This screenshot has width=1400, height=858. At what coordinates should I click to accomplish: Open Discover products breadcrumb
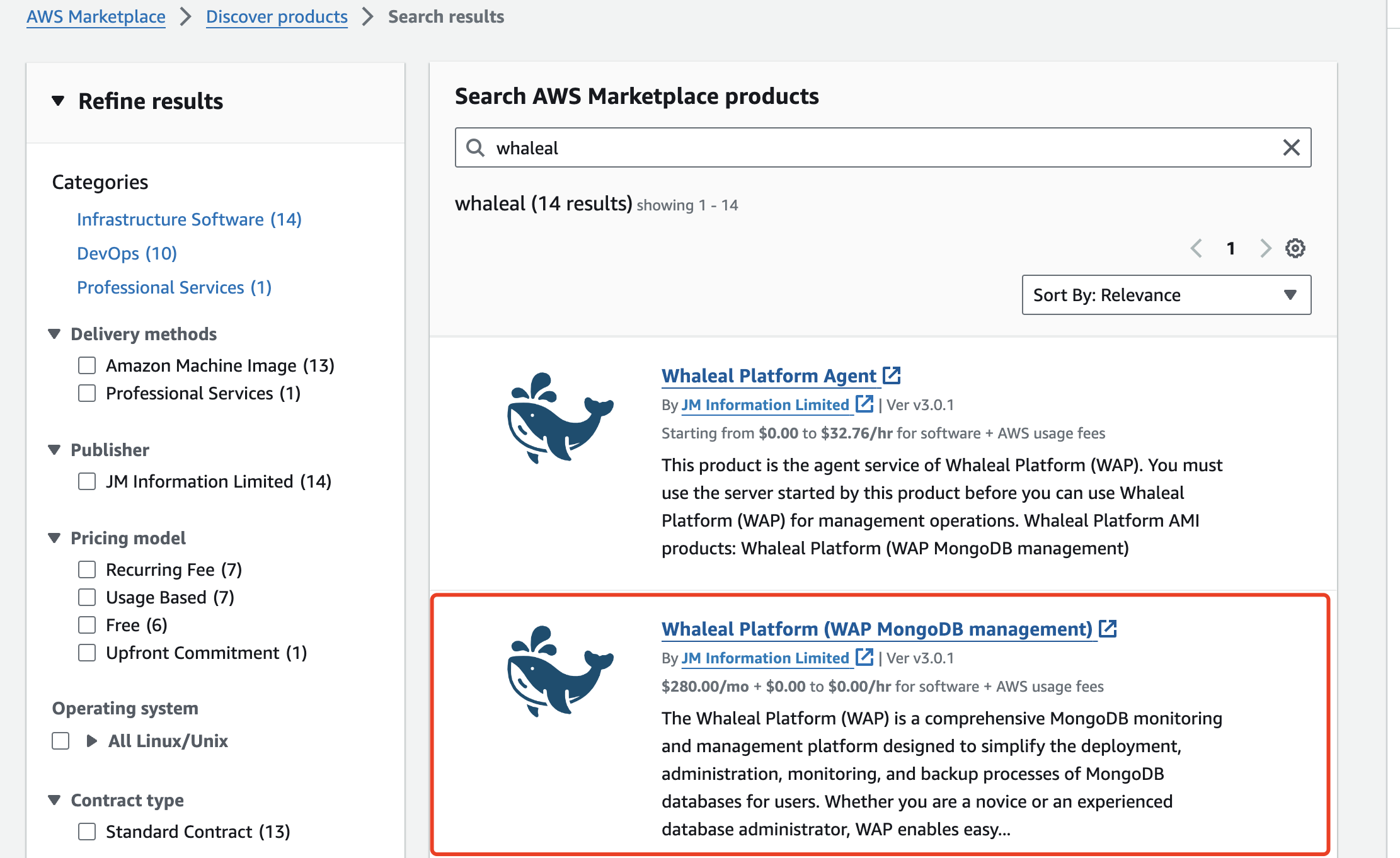[x=277, y=16]
